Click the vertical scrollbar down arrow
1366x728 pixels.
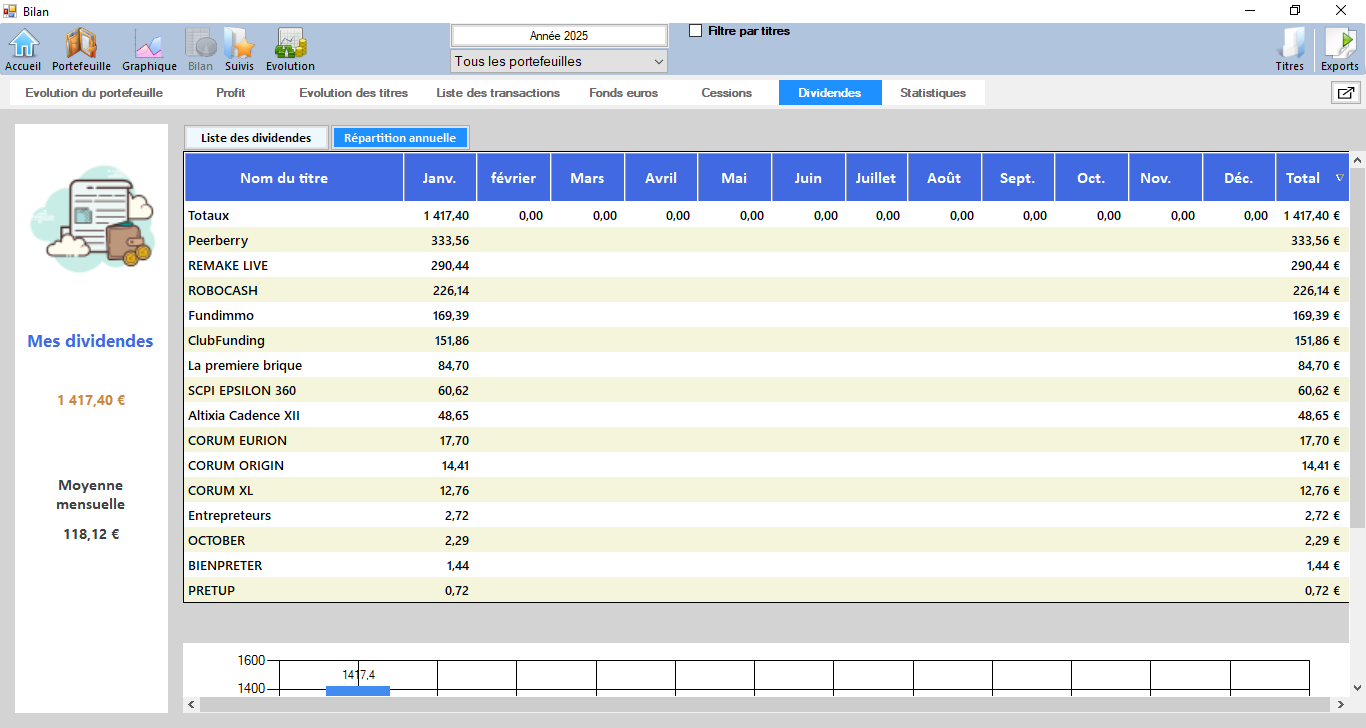tap(1357, 688)
